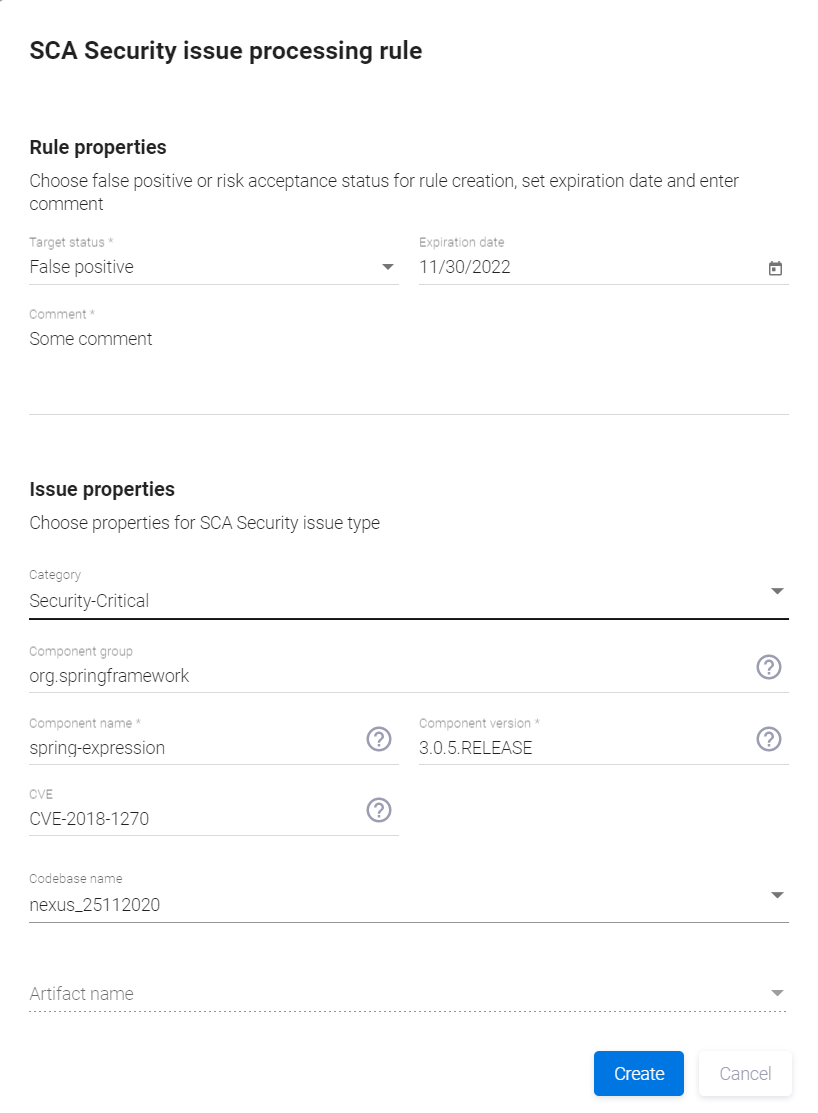This screenshot has width=818, height=1113.
Task: Click help icon beside Component version
Action: [x=768, y=739]
